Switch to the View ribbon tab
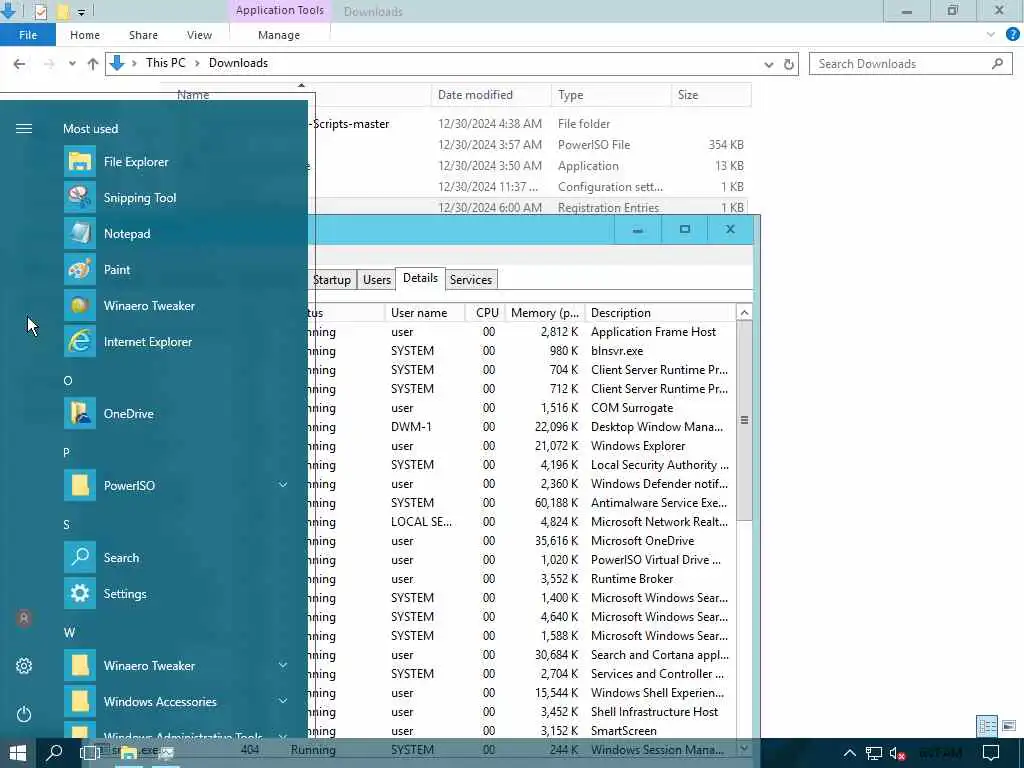 coord(199,35)
